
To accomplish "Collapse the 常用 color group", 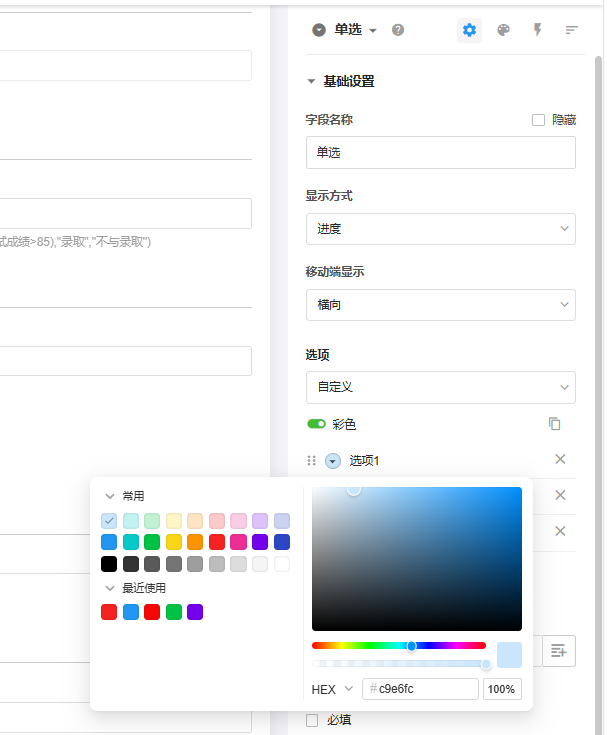I will point(109,496).
